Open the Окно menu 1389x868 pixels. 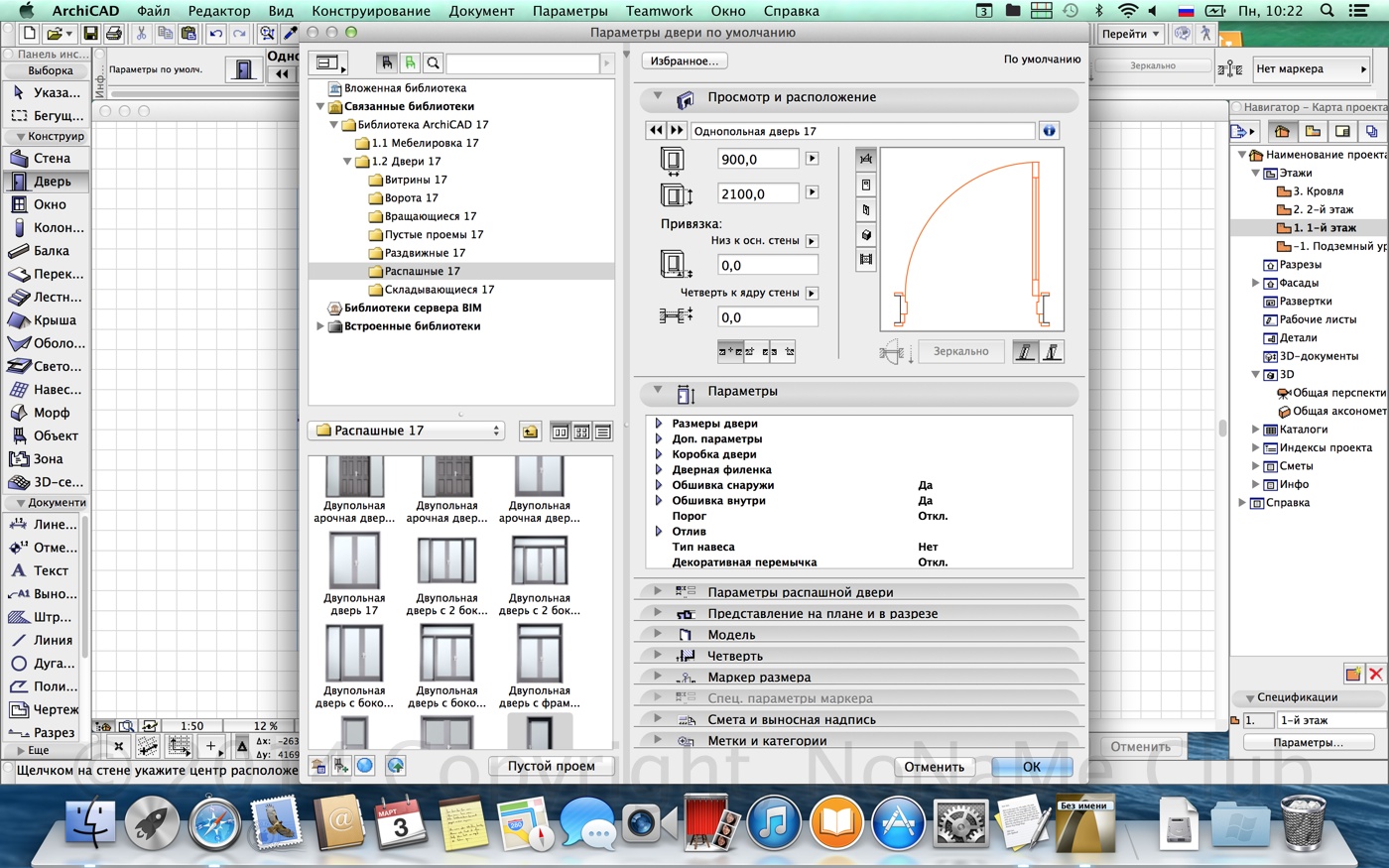(728, 11)
